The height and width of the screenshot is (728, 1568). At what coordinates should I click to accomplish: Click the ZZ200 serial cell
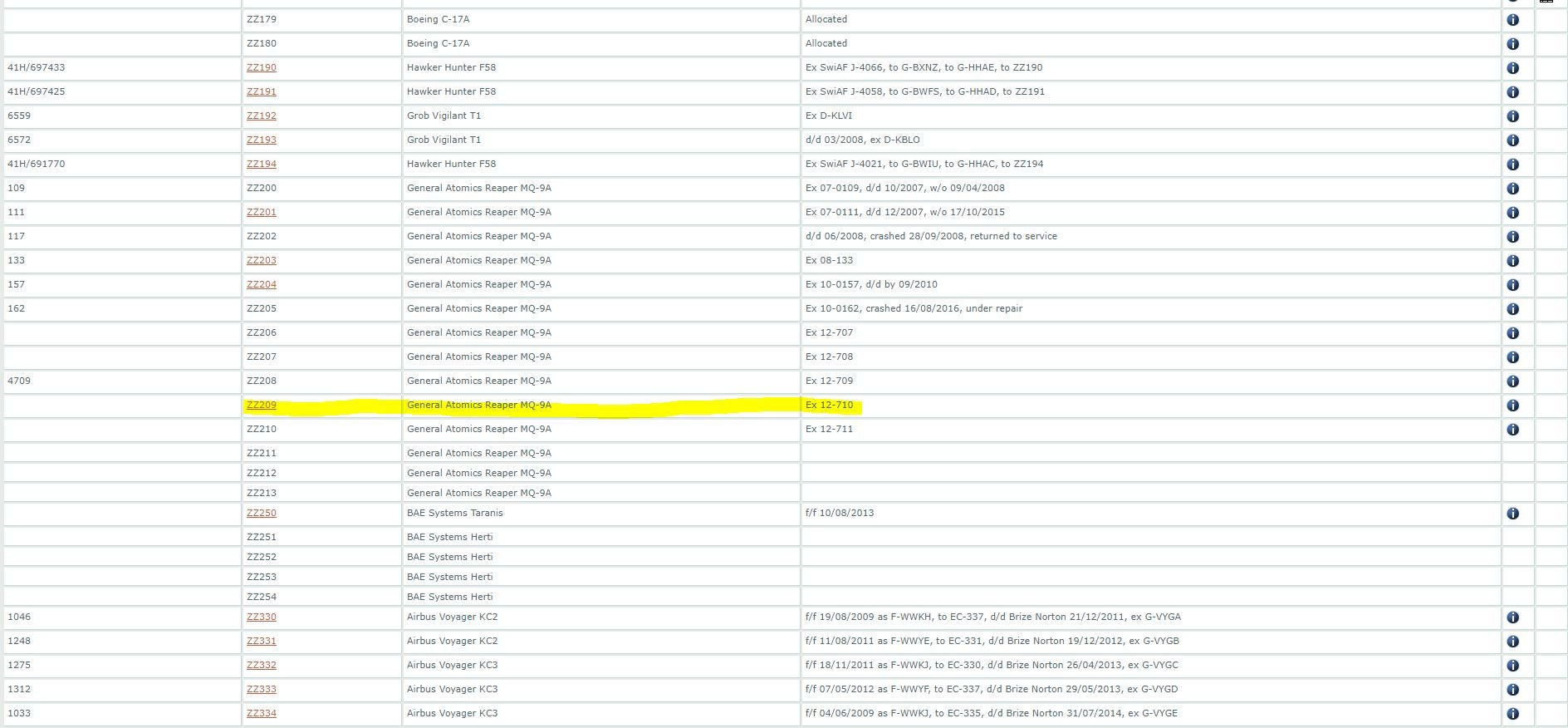pyautogui.click(x=321, y=188)
